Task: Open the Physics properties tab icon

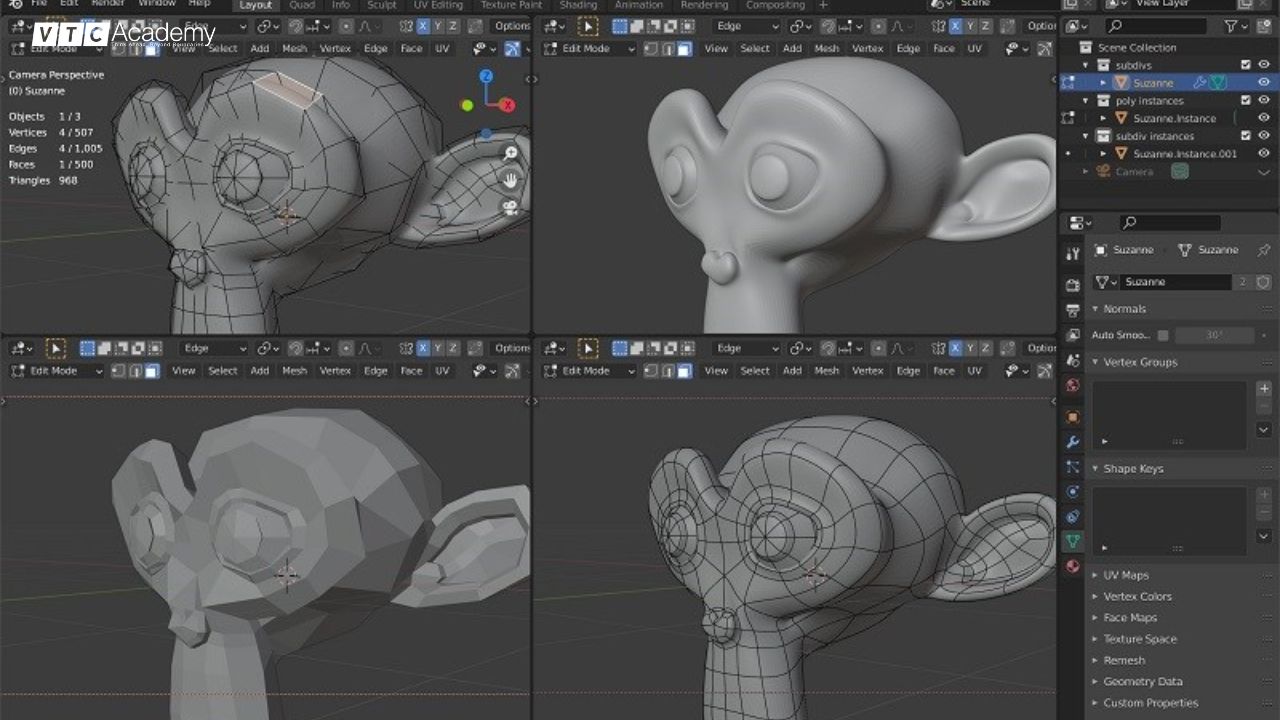Action: tap(1073, 491)
